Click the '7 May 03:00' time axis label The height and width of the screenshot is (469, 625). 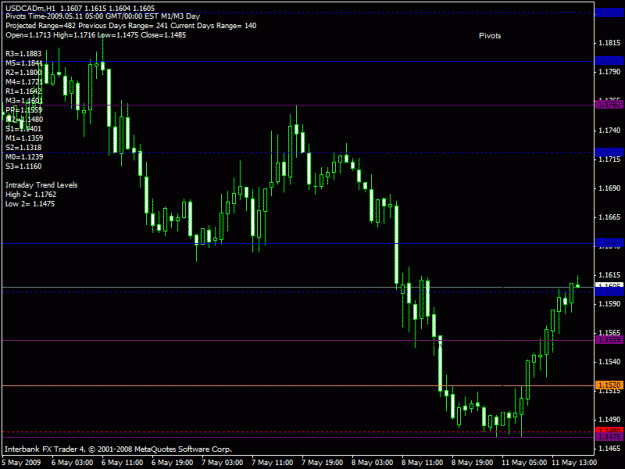(x=222, y=463)
